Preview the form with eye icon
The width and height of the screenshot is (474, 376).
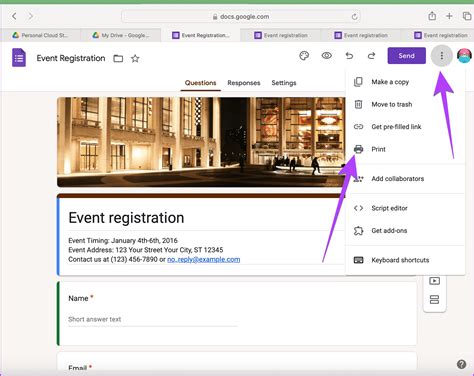326,56
